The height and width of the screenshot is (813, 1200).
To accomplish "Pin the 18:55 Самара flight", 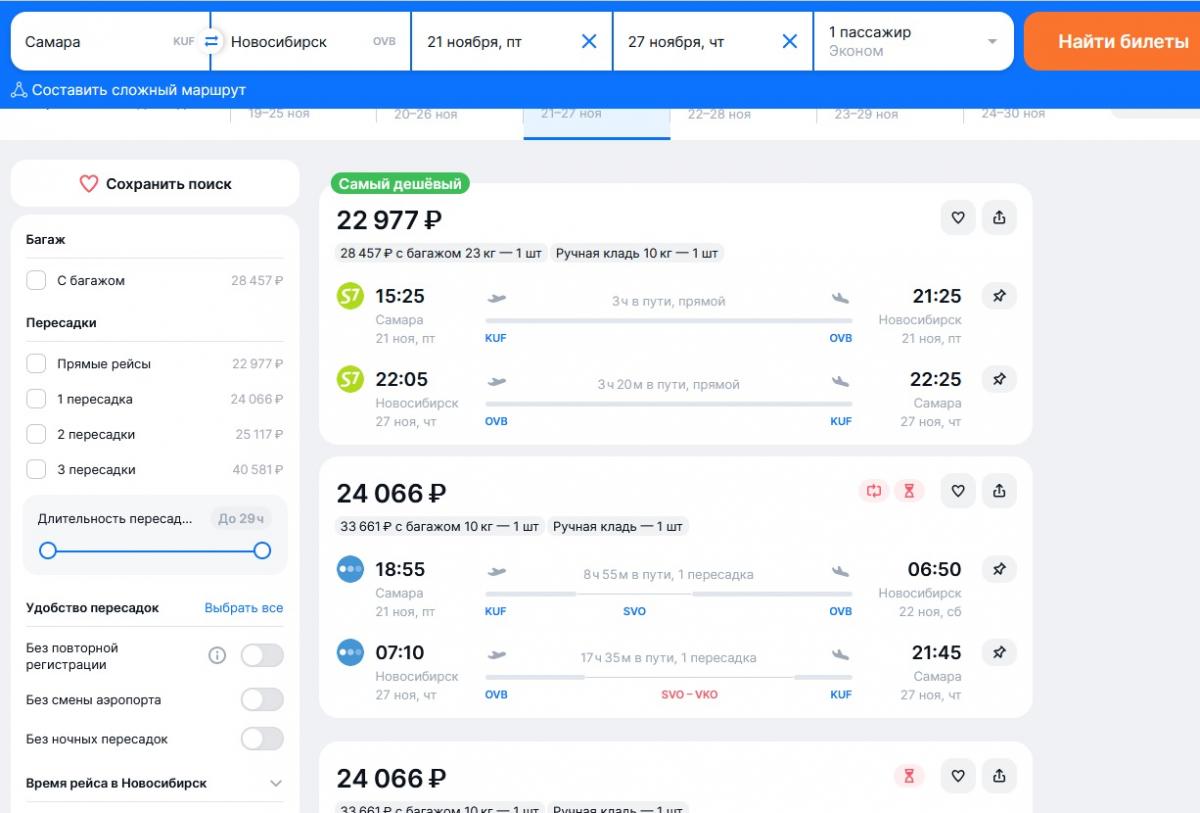I will coord(999,569).
